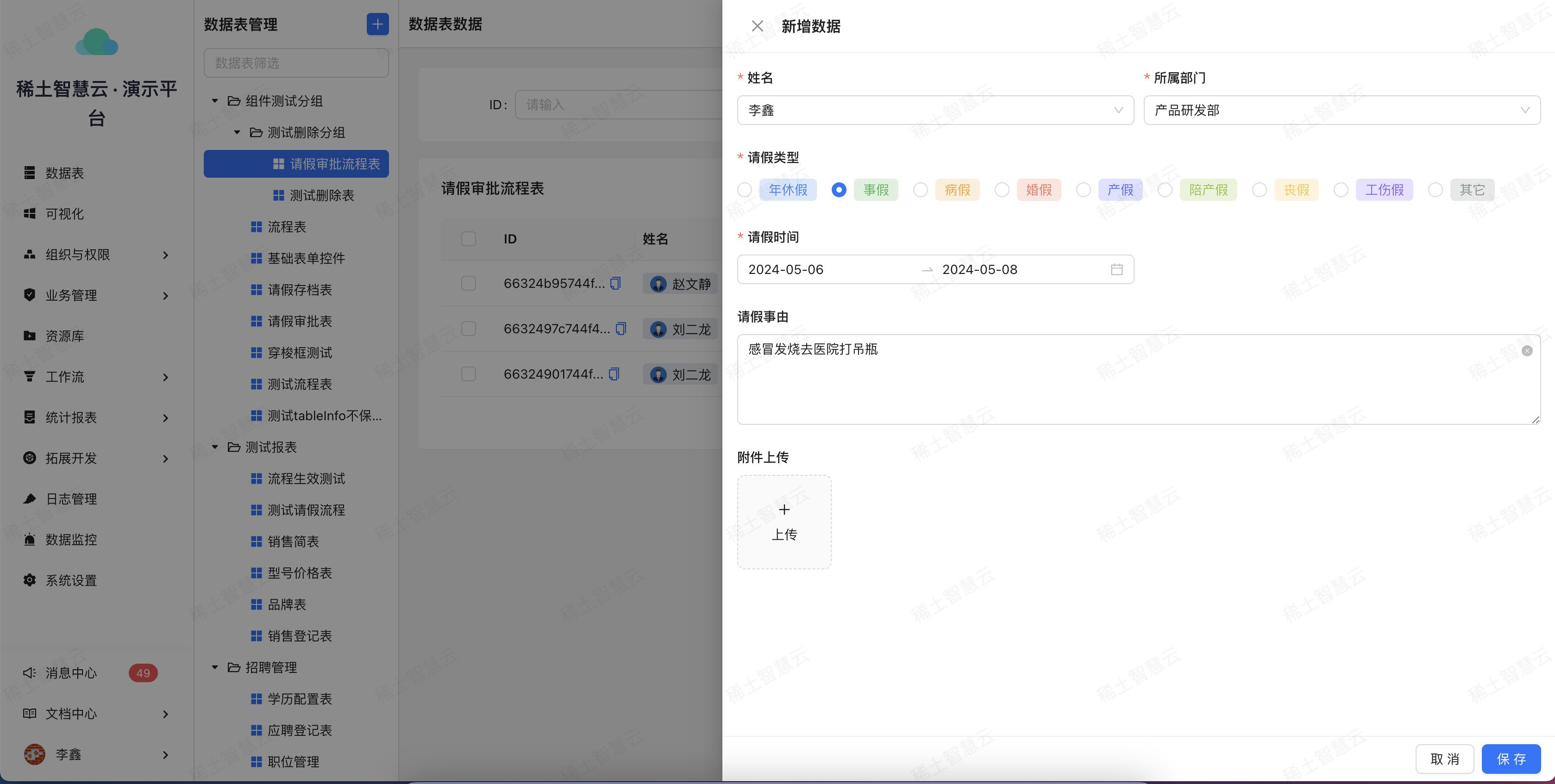Check the row checkbox for 赵文静

coord(469,283)
